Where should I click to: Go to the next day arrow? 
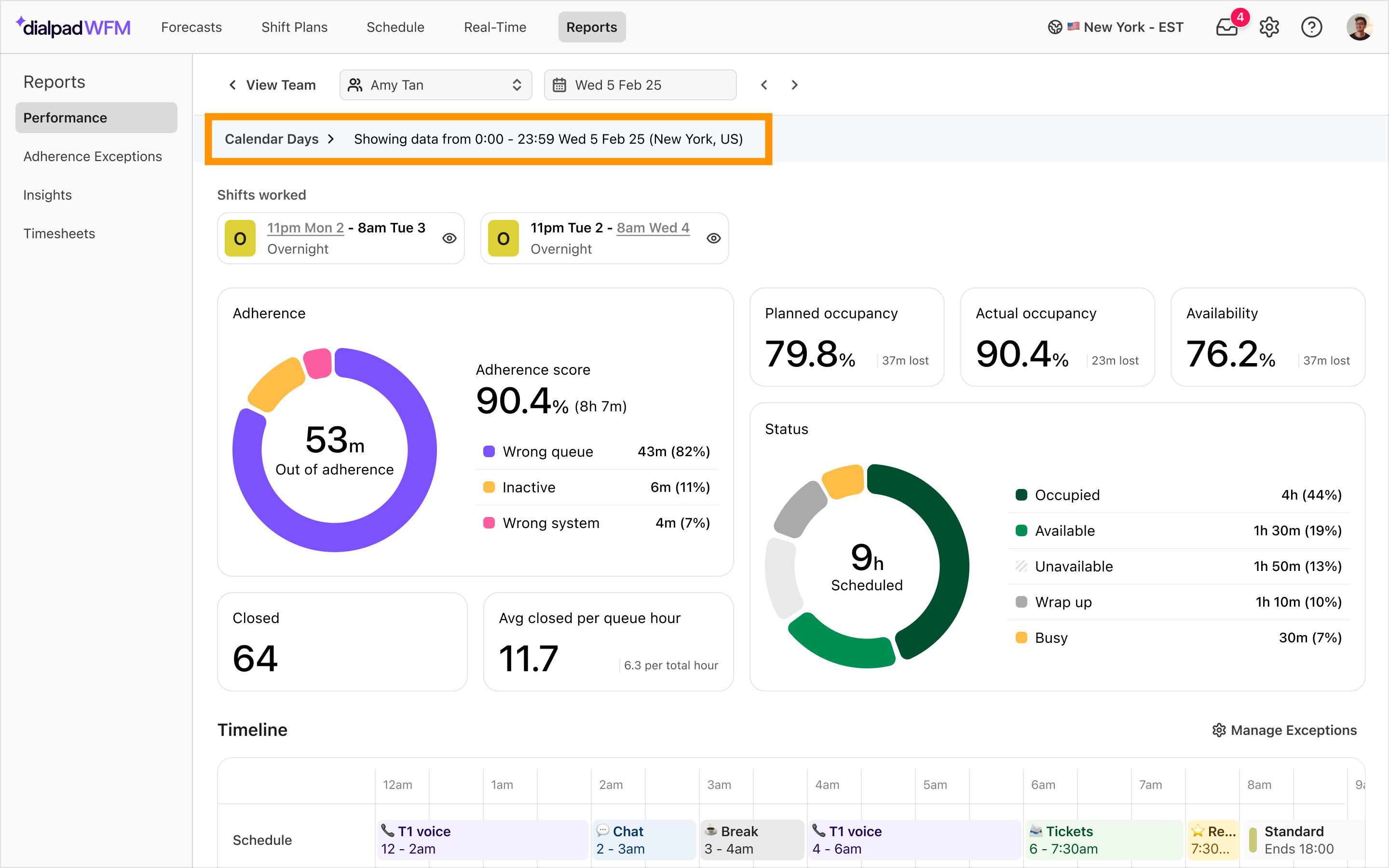pyautogui.click(x=794, y=85)
